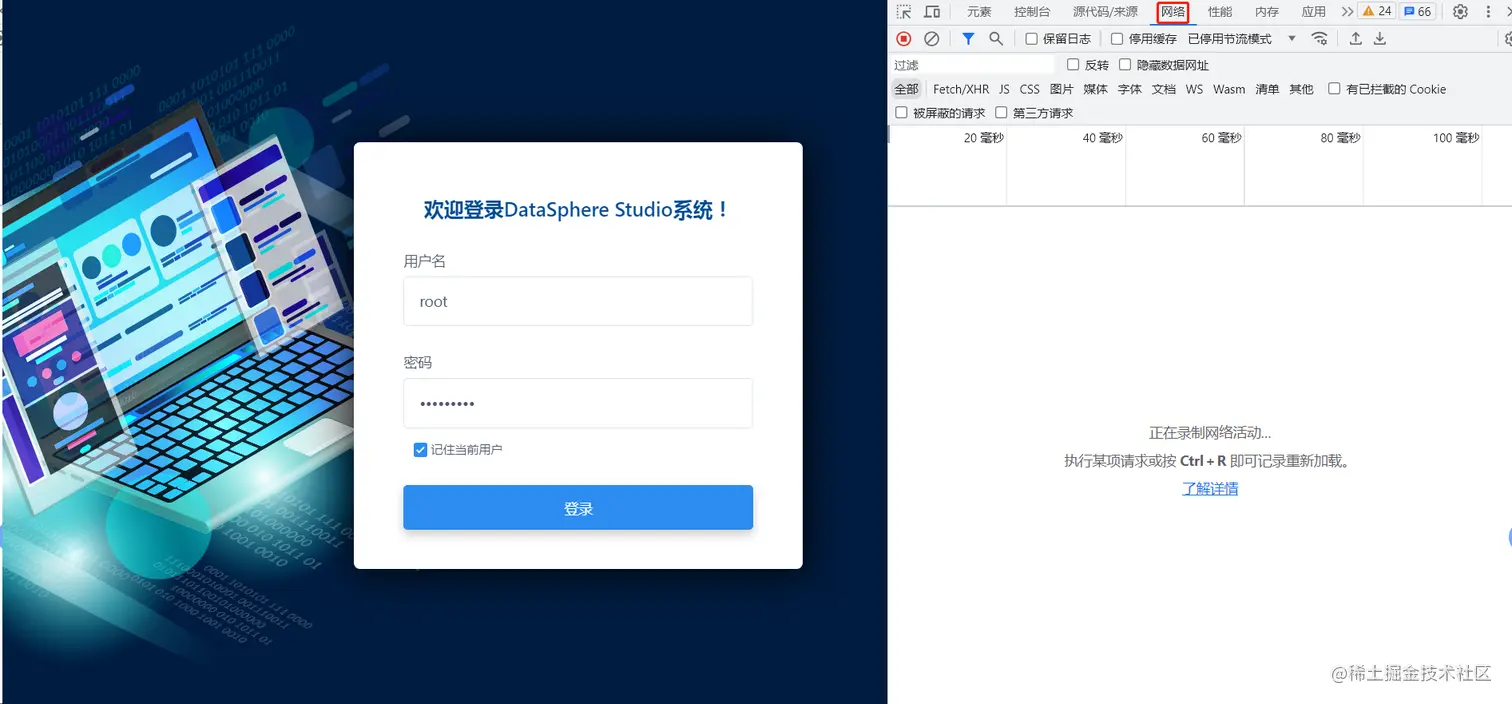This screenshot has width=1512, height=704.
Task: Filter requests by 媒体 media
Action: pos(1096,89)
